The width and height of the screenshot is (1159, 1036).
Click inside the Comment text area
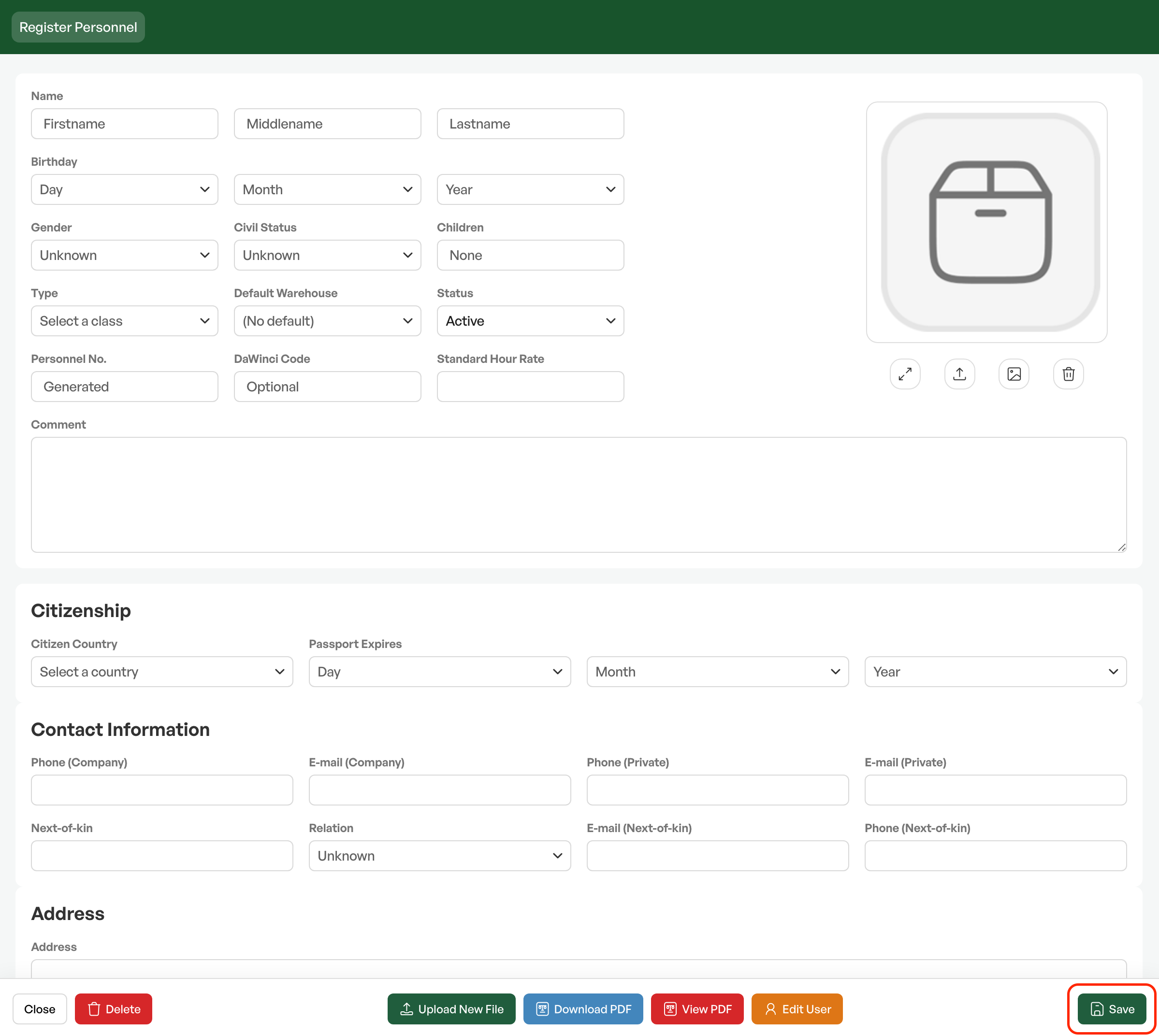[x=579, y=495]
